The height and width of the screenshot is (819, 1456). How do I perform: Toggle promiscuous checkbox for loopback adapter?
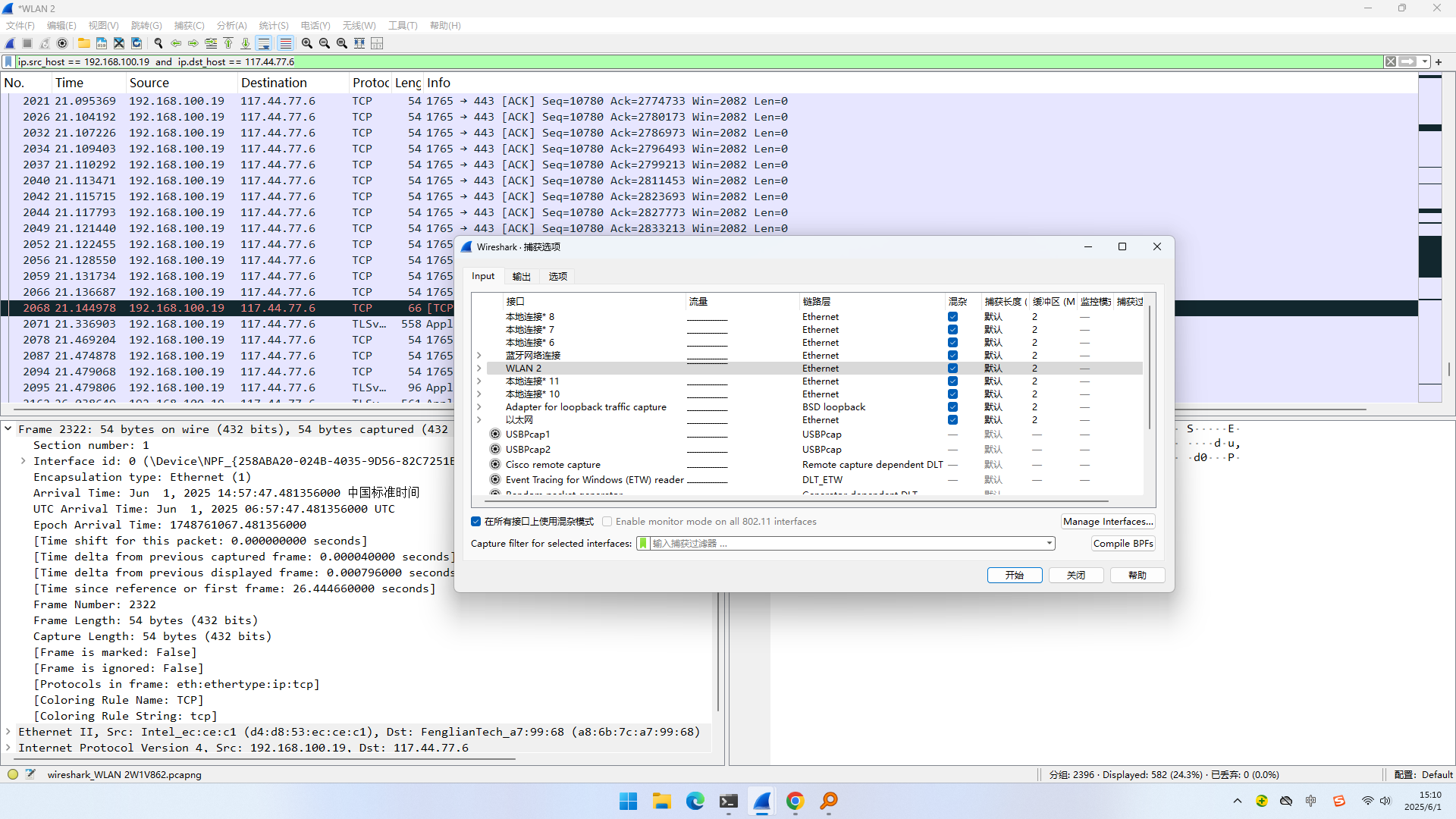pos(952,407)
